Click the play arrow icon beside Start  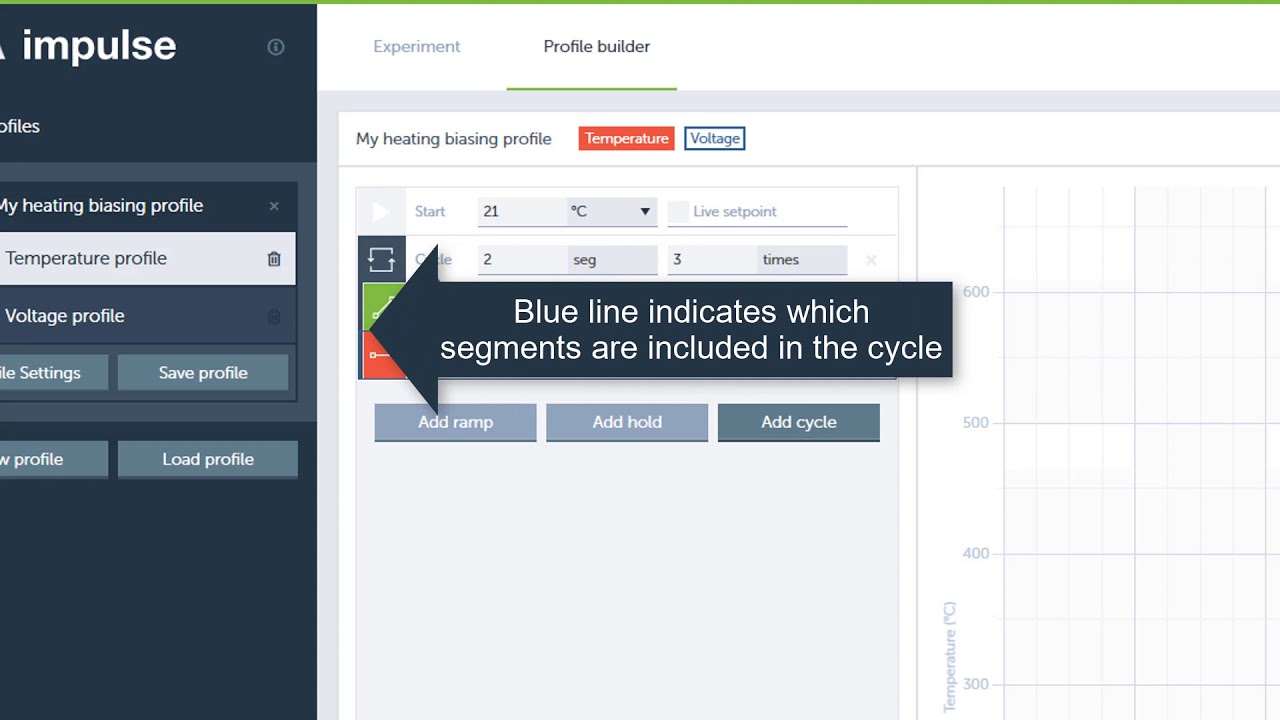point(380,211)
